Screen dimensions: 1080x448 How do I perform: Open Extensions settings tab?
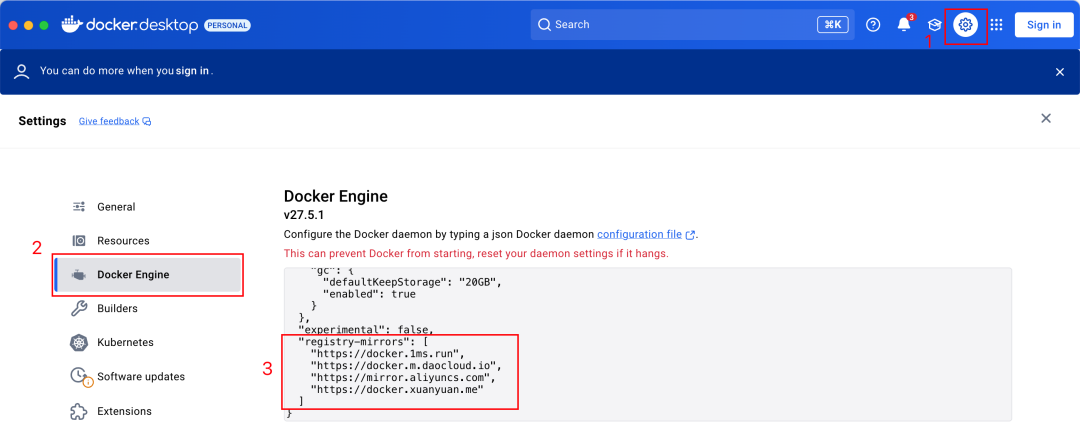(148, 411)
